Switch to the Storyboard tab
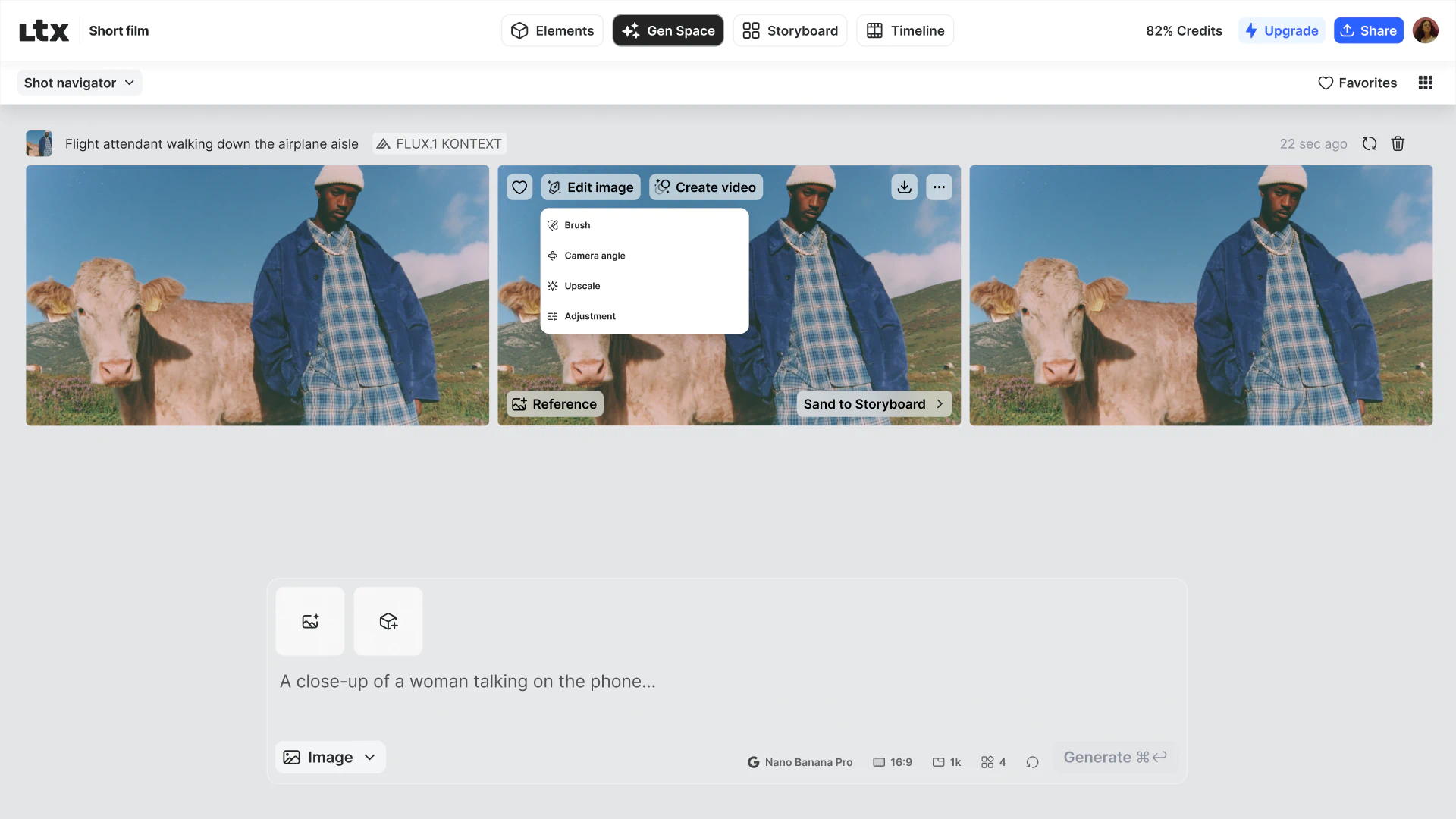The image size is (1456, 819). [790, 30]
